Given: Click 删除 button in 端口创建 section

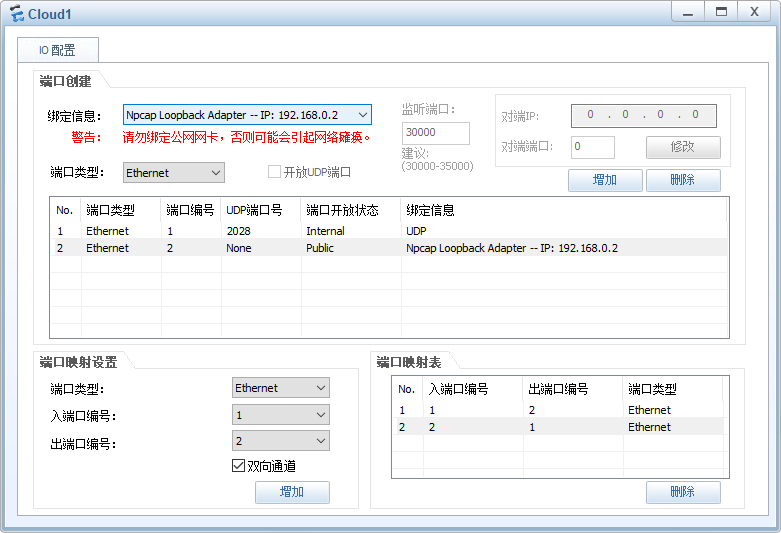Looking at the screenshot, I should coord(683,180).
